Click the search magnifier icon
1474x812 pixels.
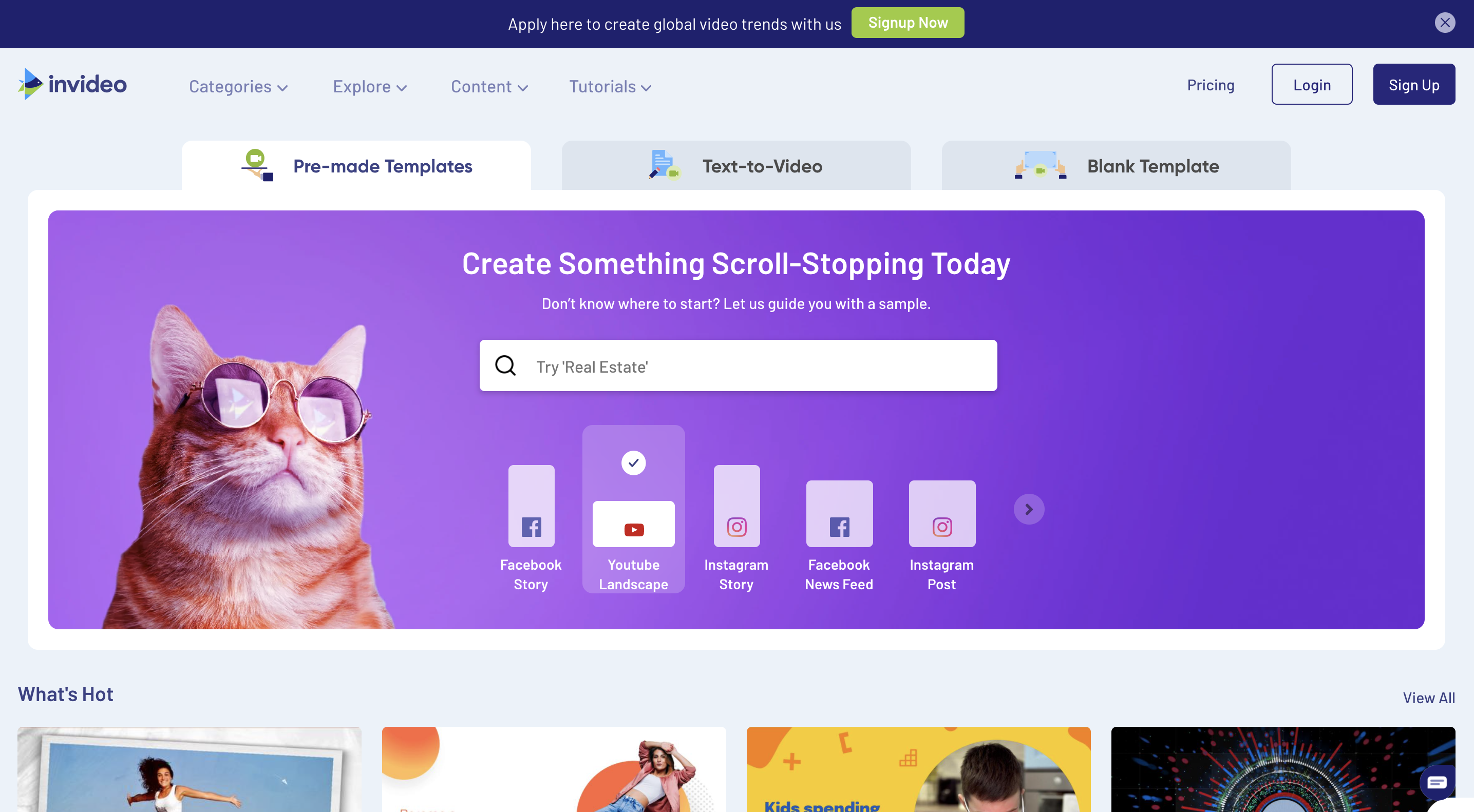[x=505, y=365]
